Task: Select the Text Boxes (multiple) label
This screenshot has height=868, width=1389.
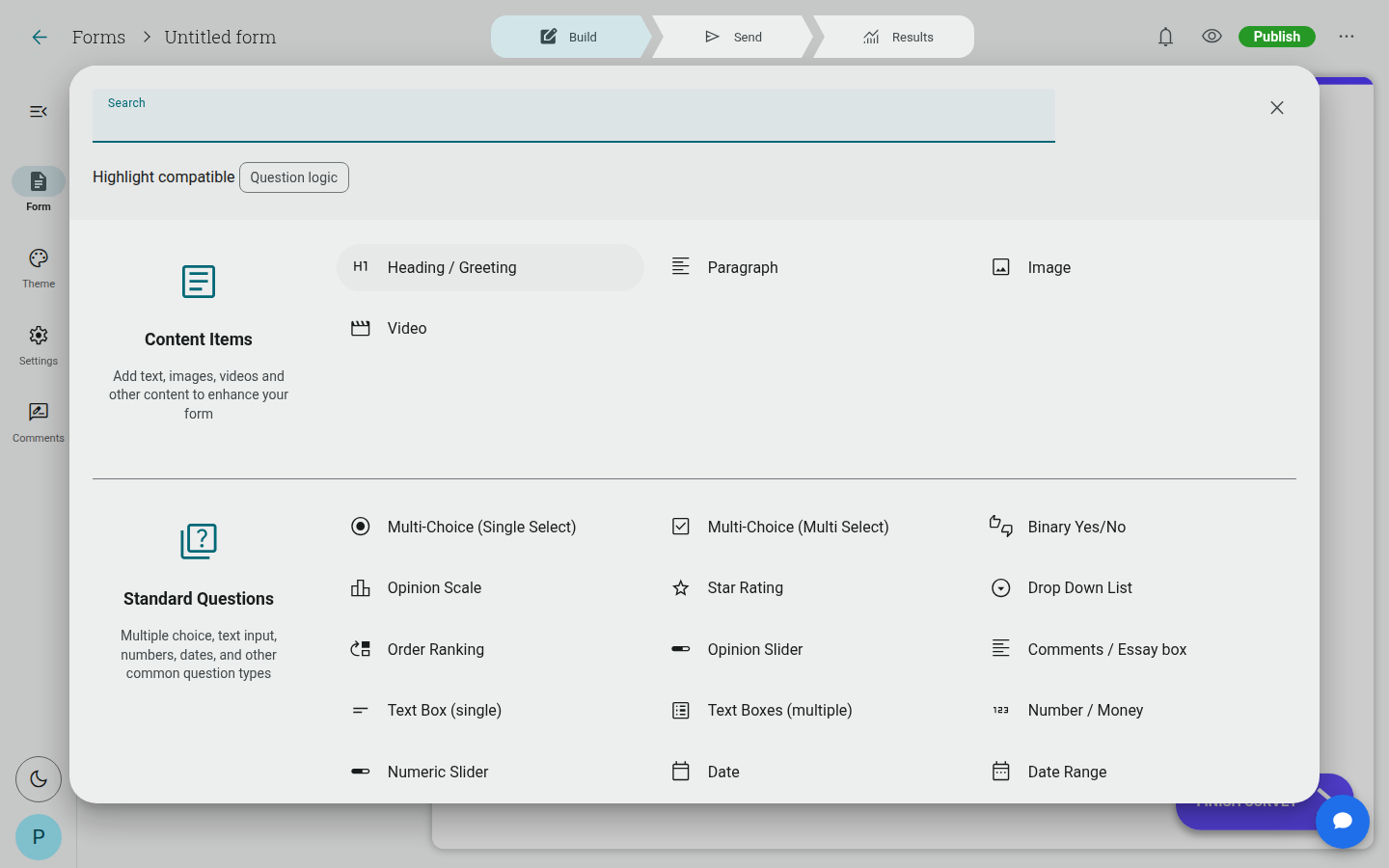Action: click(780, 711)
